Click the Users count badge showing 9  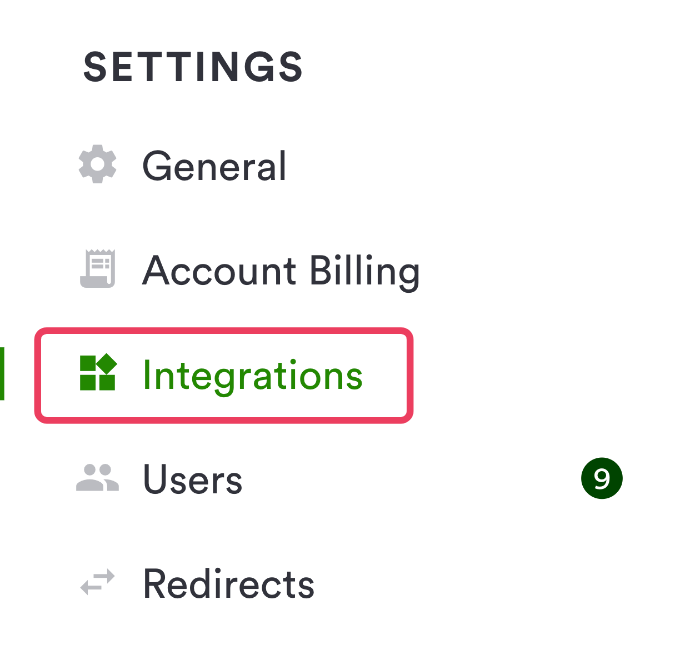601,479
